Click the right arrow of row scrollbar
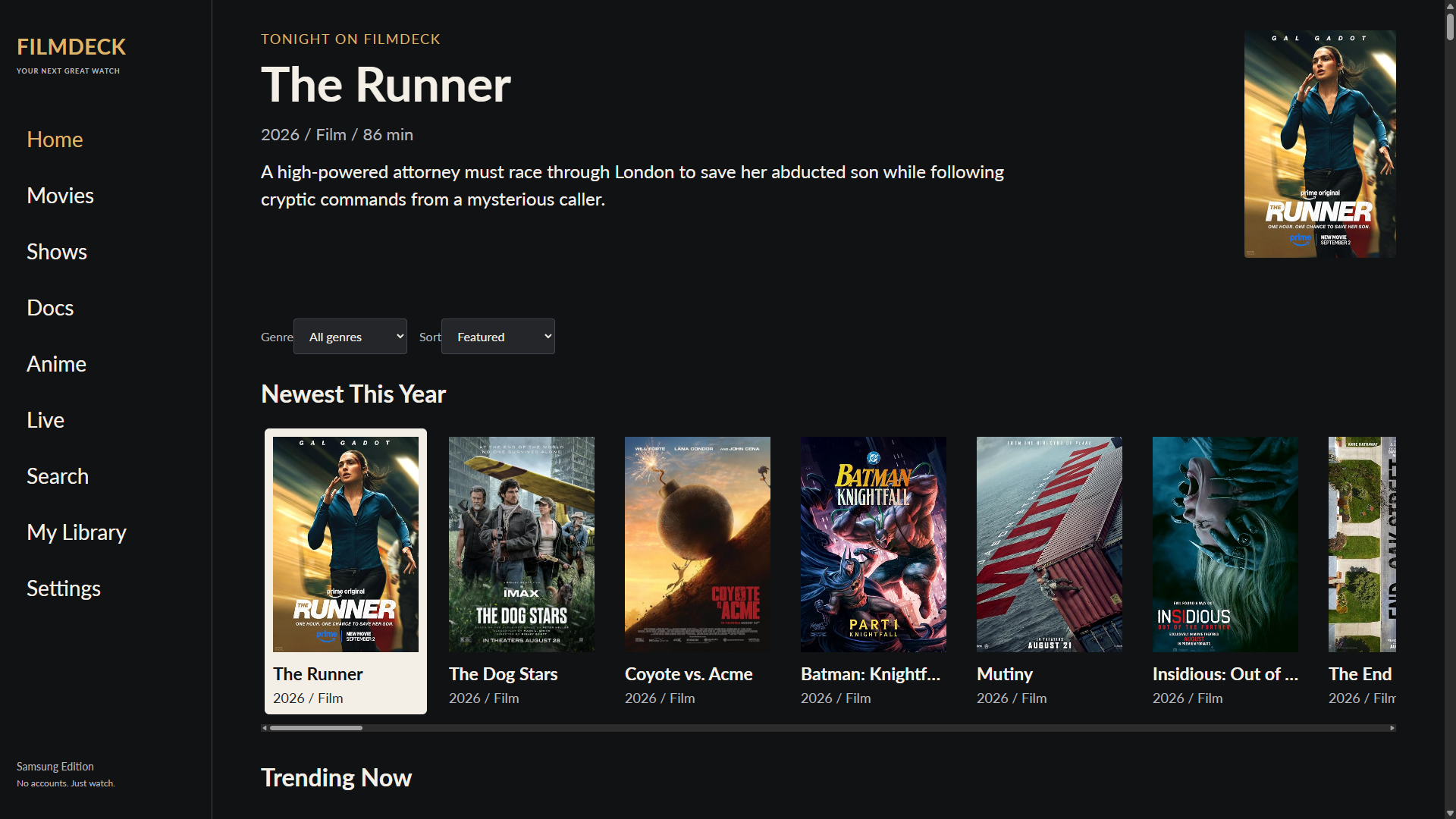The width and height of the screenshot is (1456, 819). 1392,728
